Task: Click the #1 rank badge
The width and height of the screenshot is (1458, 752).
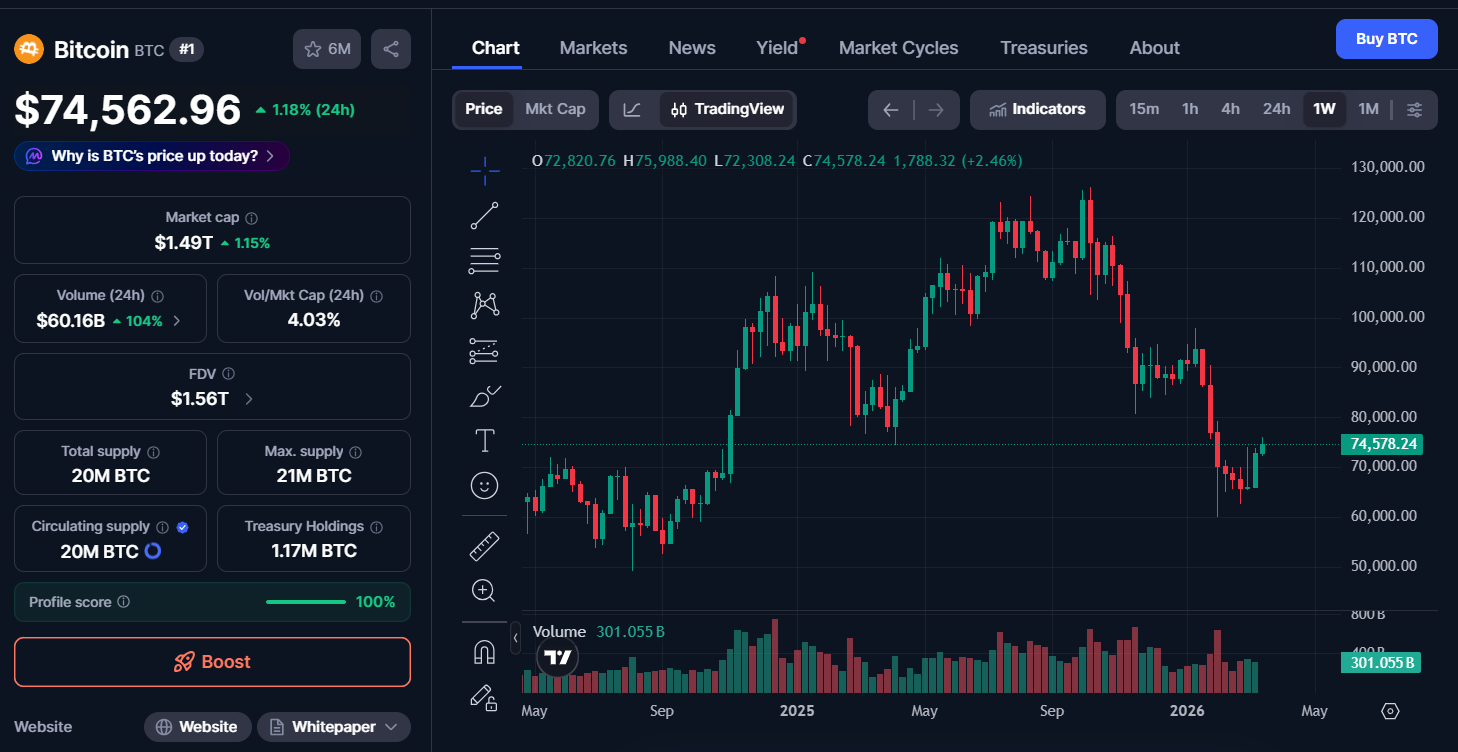Action: (x=186, y=49)
